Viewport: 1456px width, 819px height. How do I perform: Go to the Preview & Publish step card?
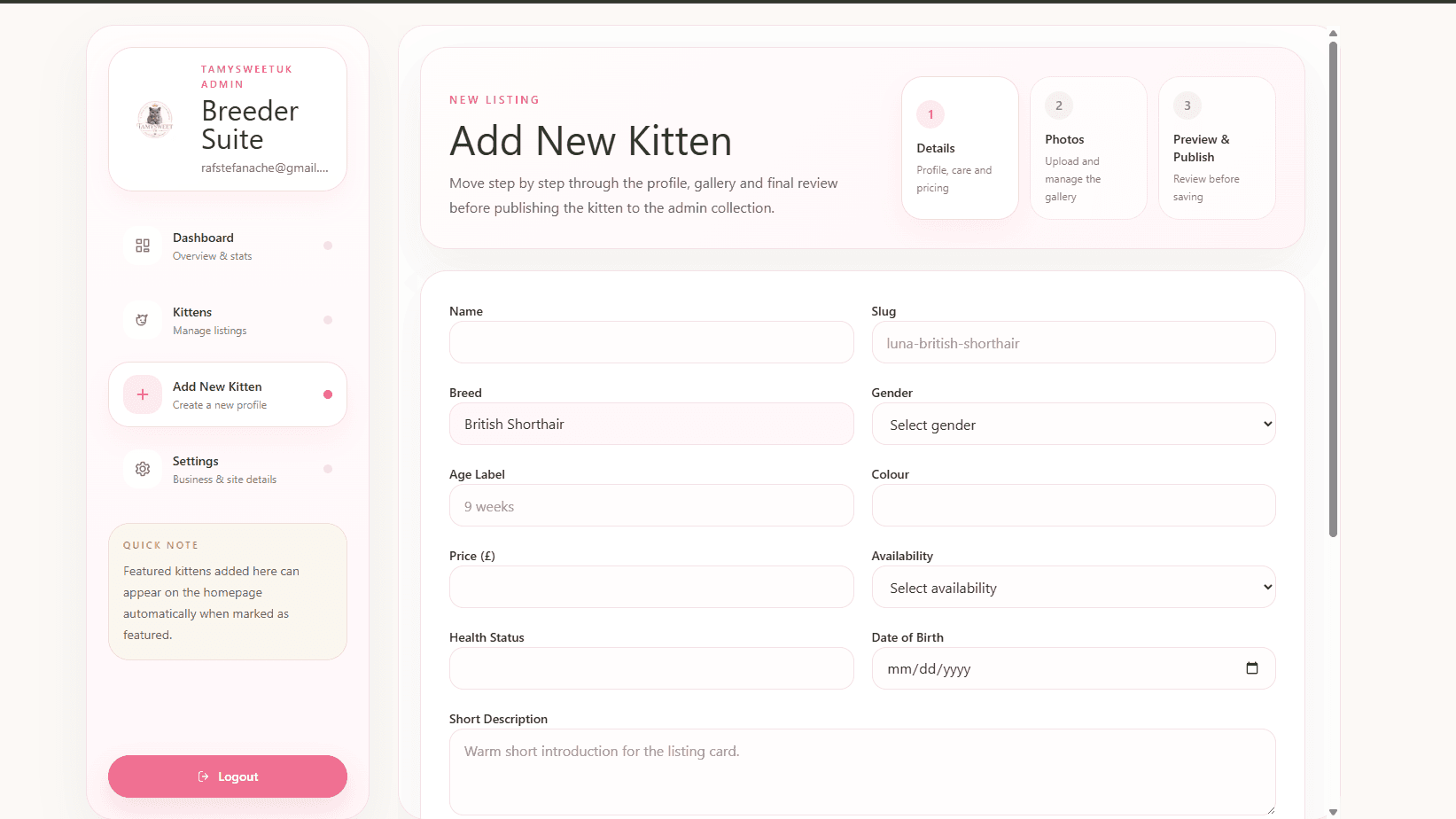pyautogui.click(x=1217, y=148)
